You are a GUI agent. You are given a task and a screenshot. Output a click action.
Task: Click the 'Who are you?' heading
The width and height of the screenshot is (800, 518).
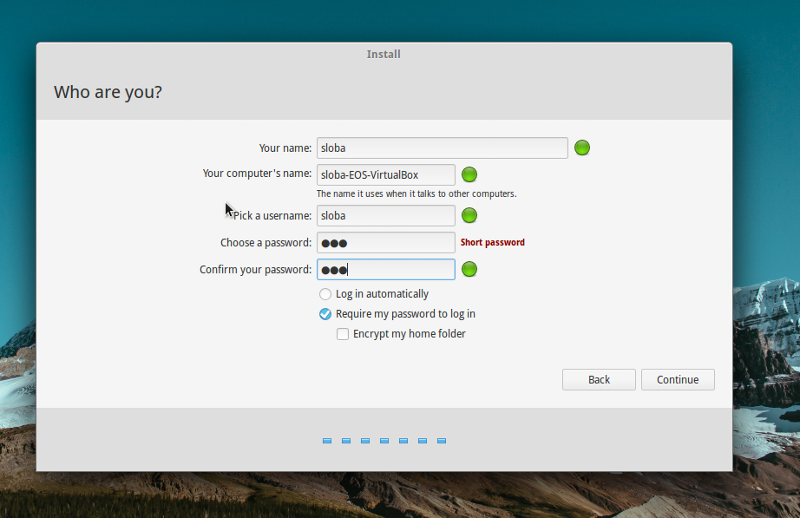[108, 92]
